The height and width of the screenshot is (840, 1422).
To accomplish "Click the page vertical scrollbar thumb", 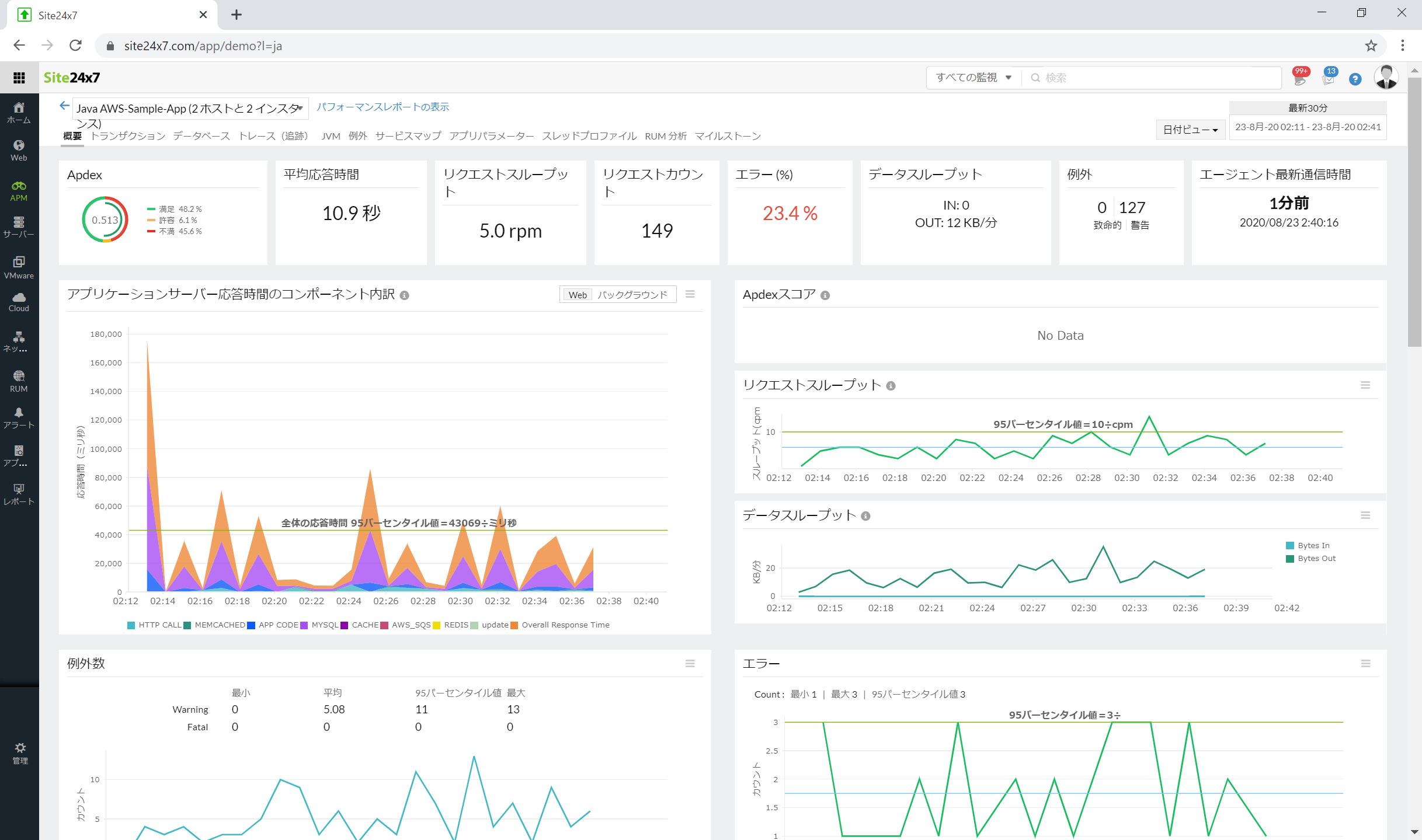I will point(1414,212).
